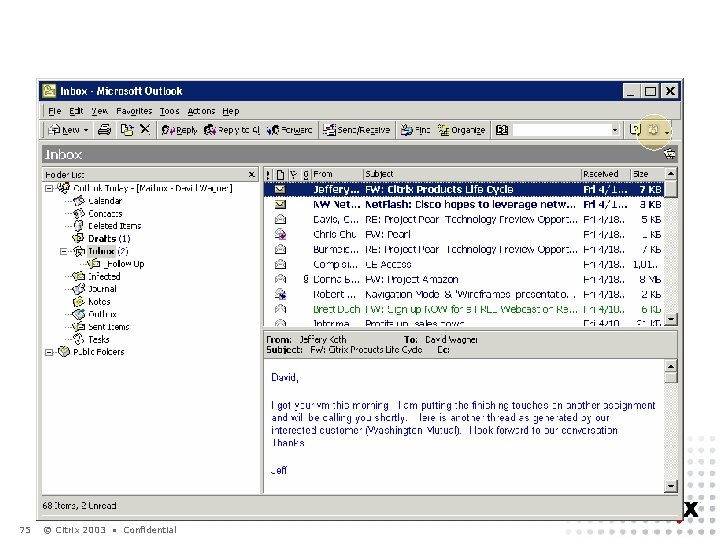Click the Reply button
The image size is (720, 540).
click(179, 130)
